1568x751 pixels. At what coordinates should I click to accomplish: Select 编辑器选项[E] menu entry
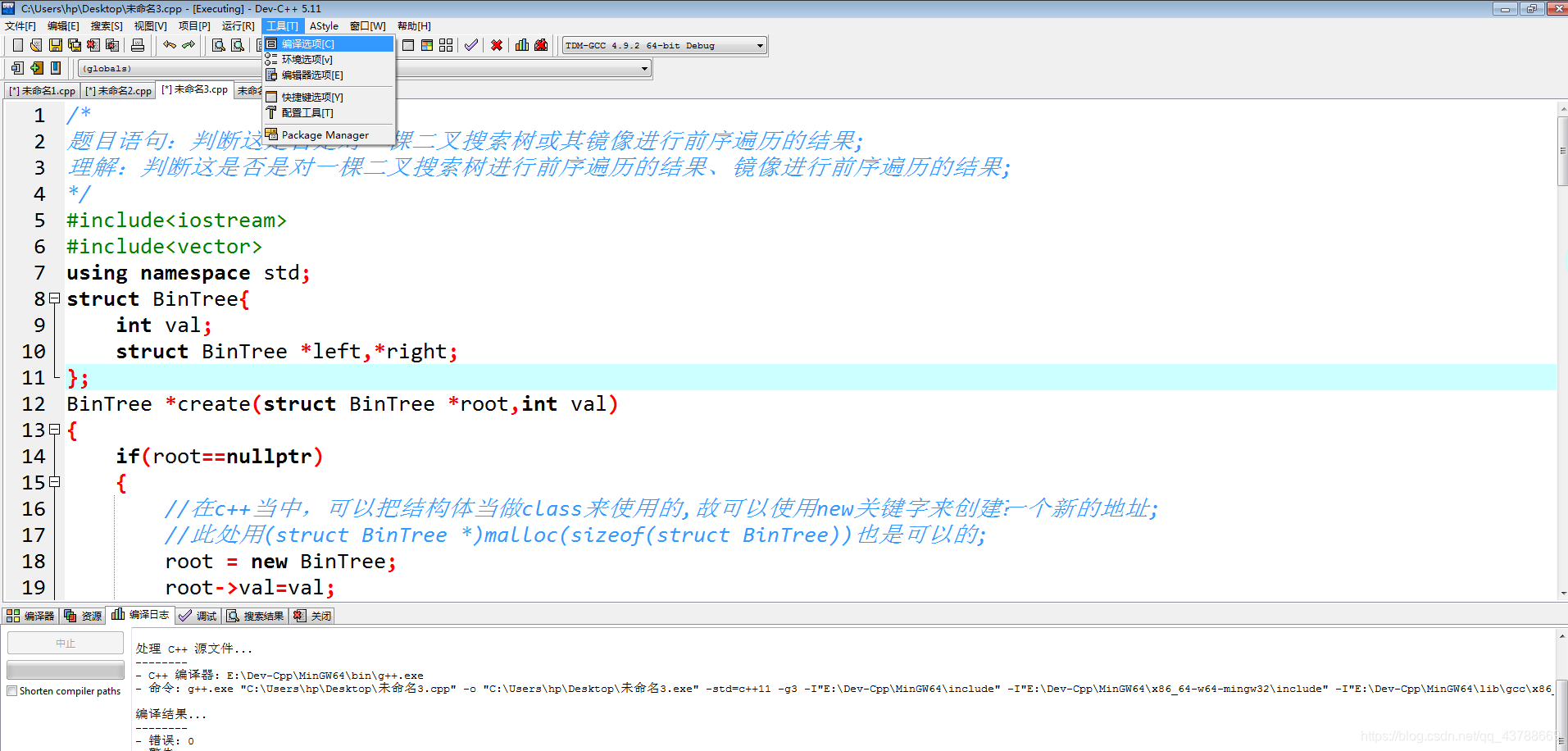(329, 75)
